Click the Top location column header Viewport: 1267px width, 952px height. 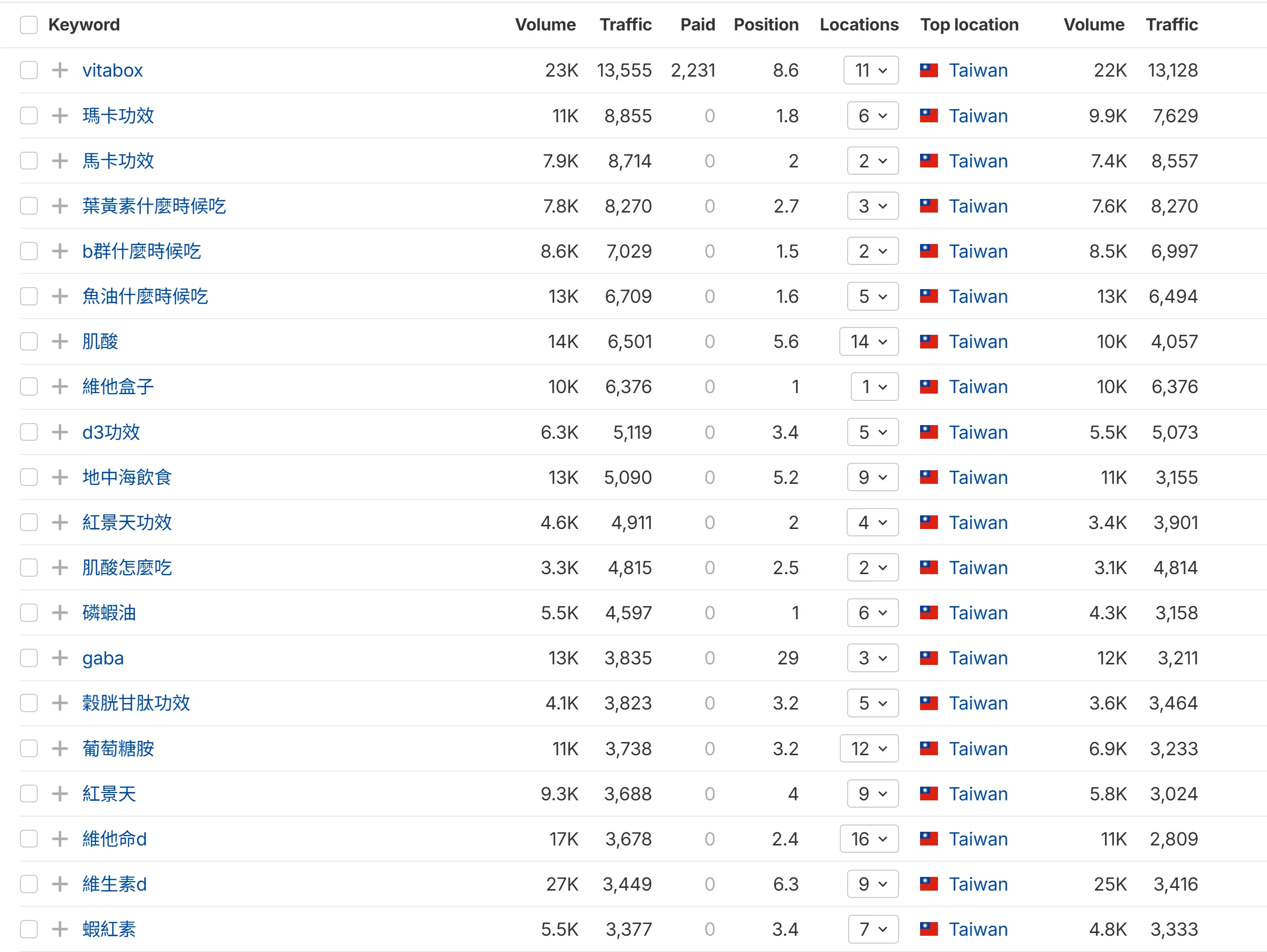point(968,25)
